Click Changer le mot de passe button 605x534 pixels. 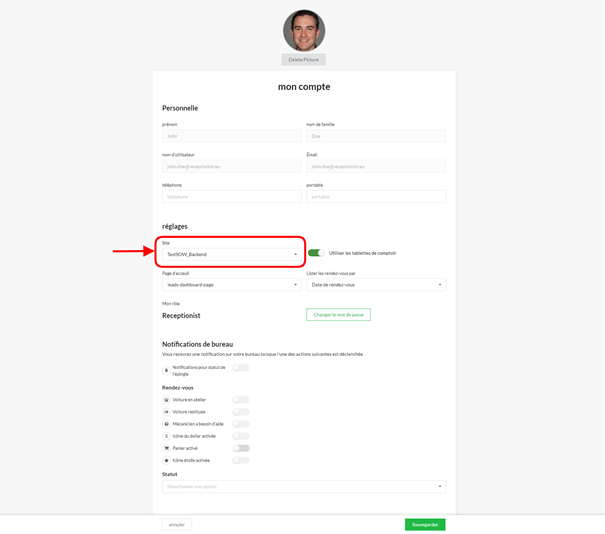[x=338, y=315]
